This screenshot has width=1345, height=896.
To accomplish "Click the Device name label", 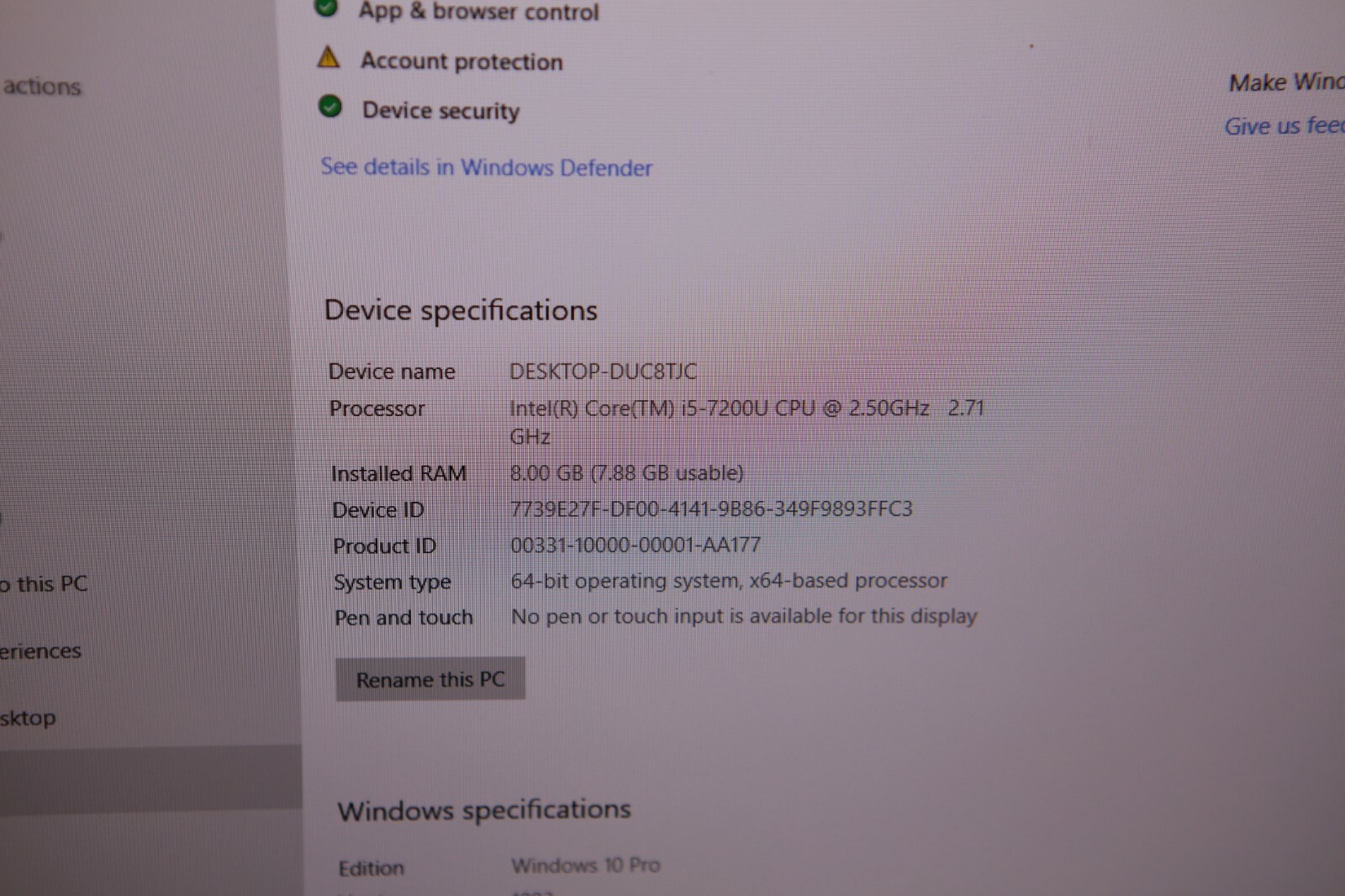I will point(392,372).
